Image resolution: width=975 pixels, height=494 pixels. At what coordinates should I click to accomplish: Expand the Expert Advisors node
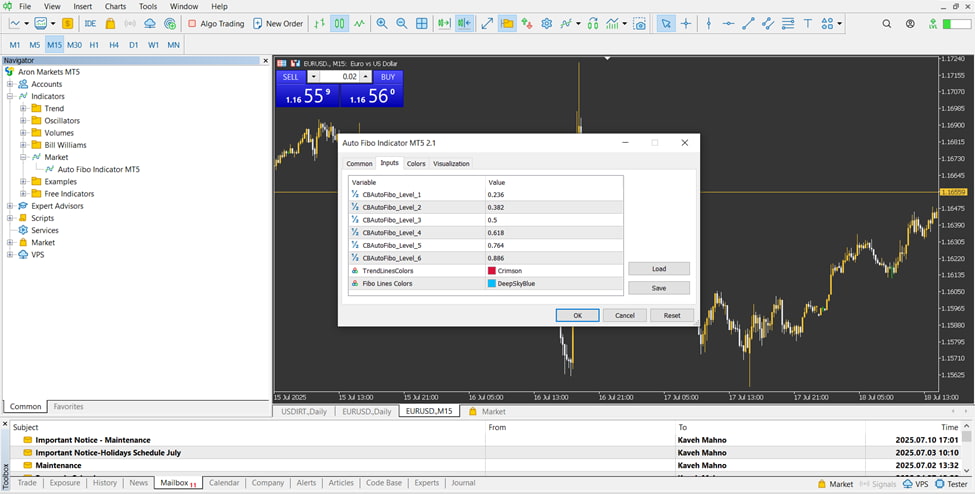click(x=10, y=206)
